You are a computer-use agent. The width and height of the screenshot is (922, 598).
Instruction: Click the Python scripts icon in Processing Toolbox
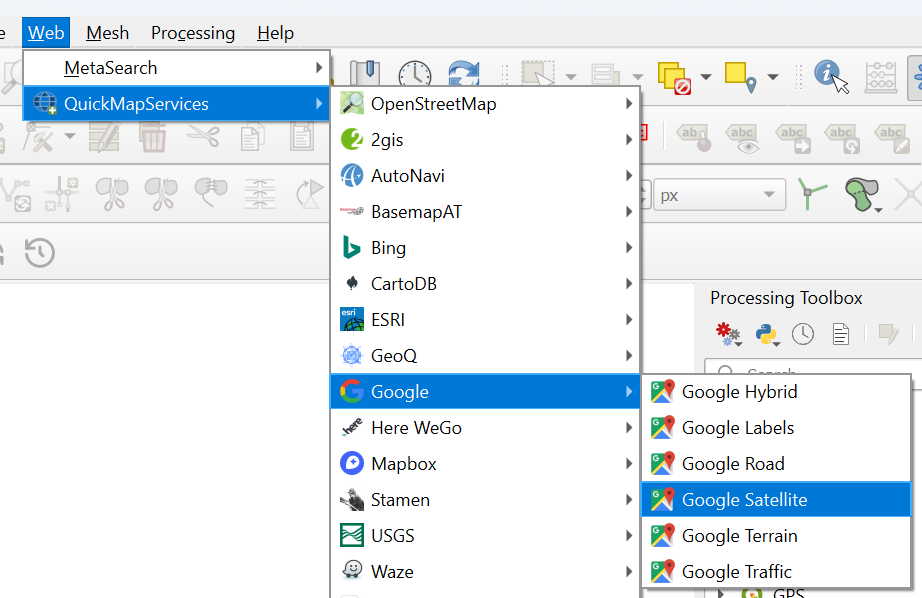pos(767,333)
